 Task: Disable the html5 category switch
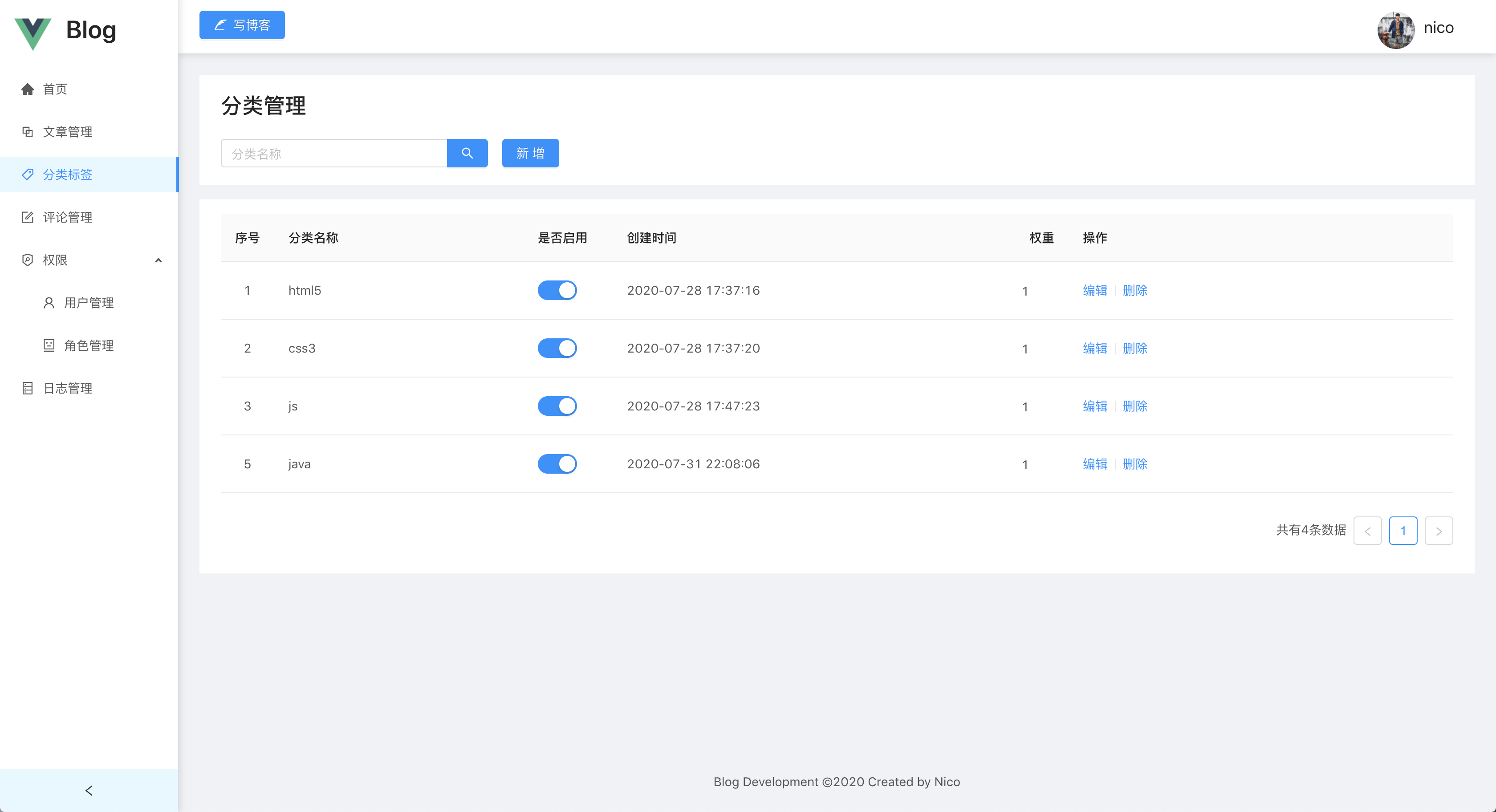click(557, 290)
